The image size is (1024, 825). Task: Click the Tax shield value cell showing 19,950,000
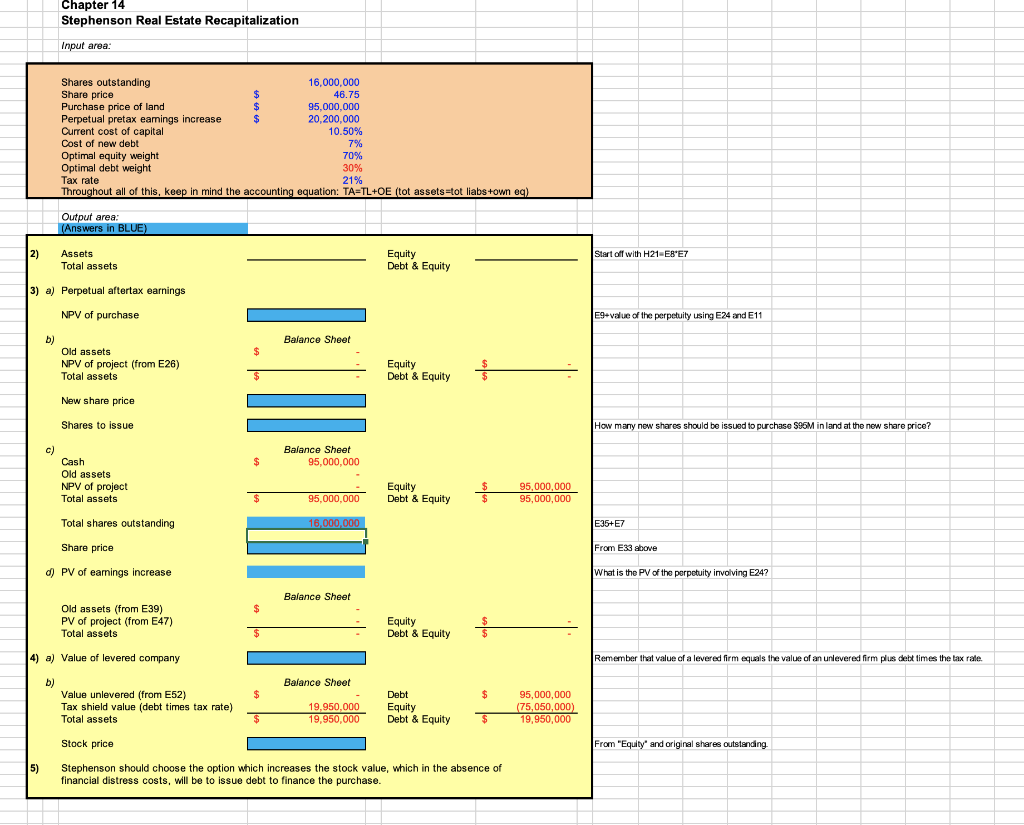coord(332,707)
